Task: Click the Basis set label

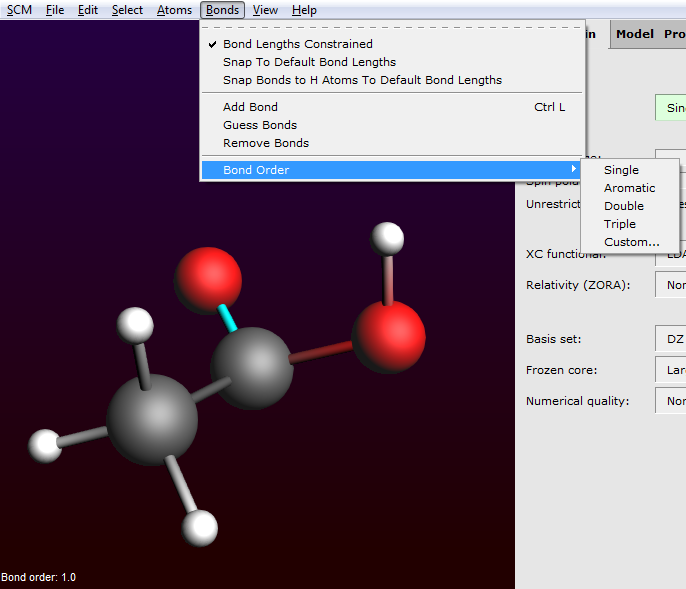Action: (553, 339)
